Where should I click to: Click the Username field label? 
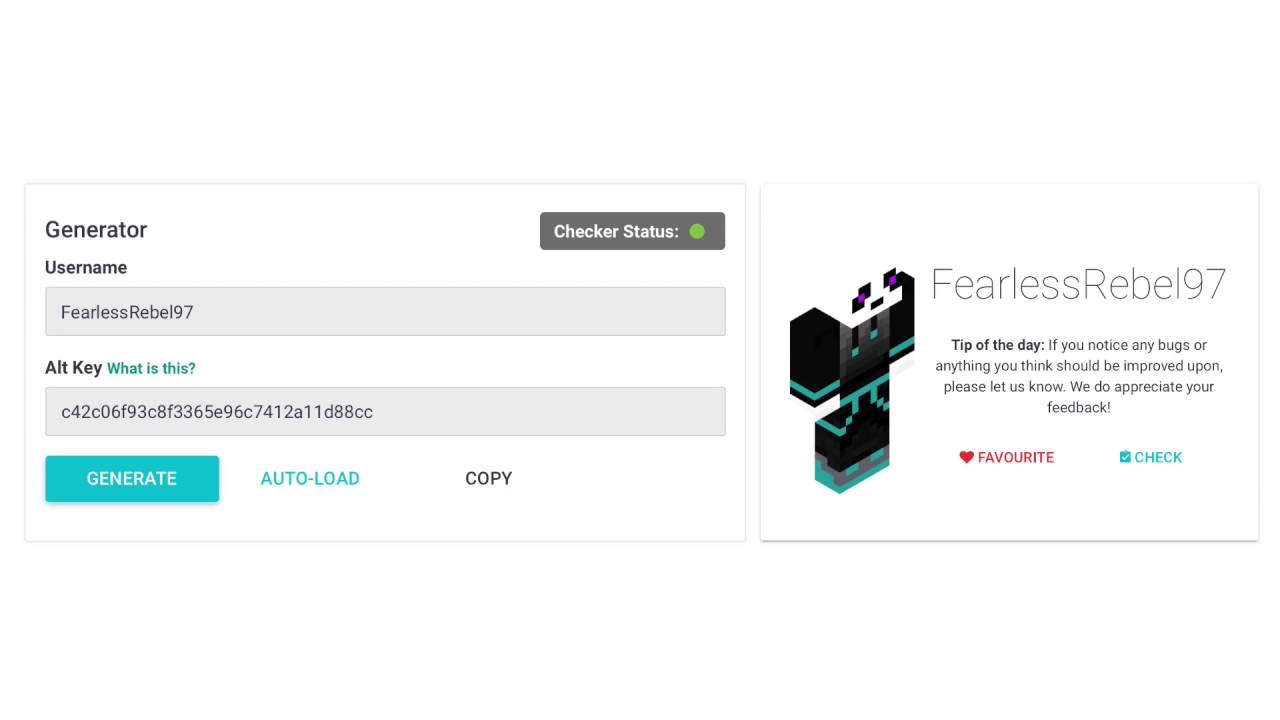click(x=86, y=267)
